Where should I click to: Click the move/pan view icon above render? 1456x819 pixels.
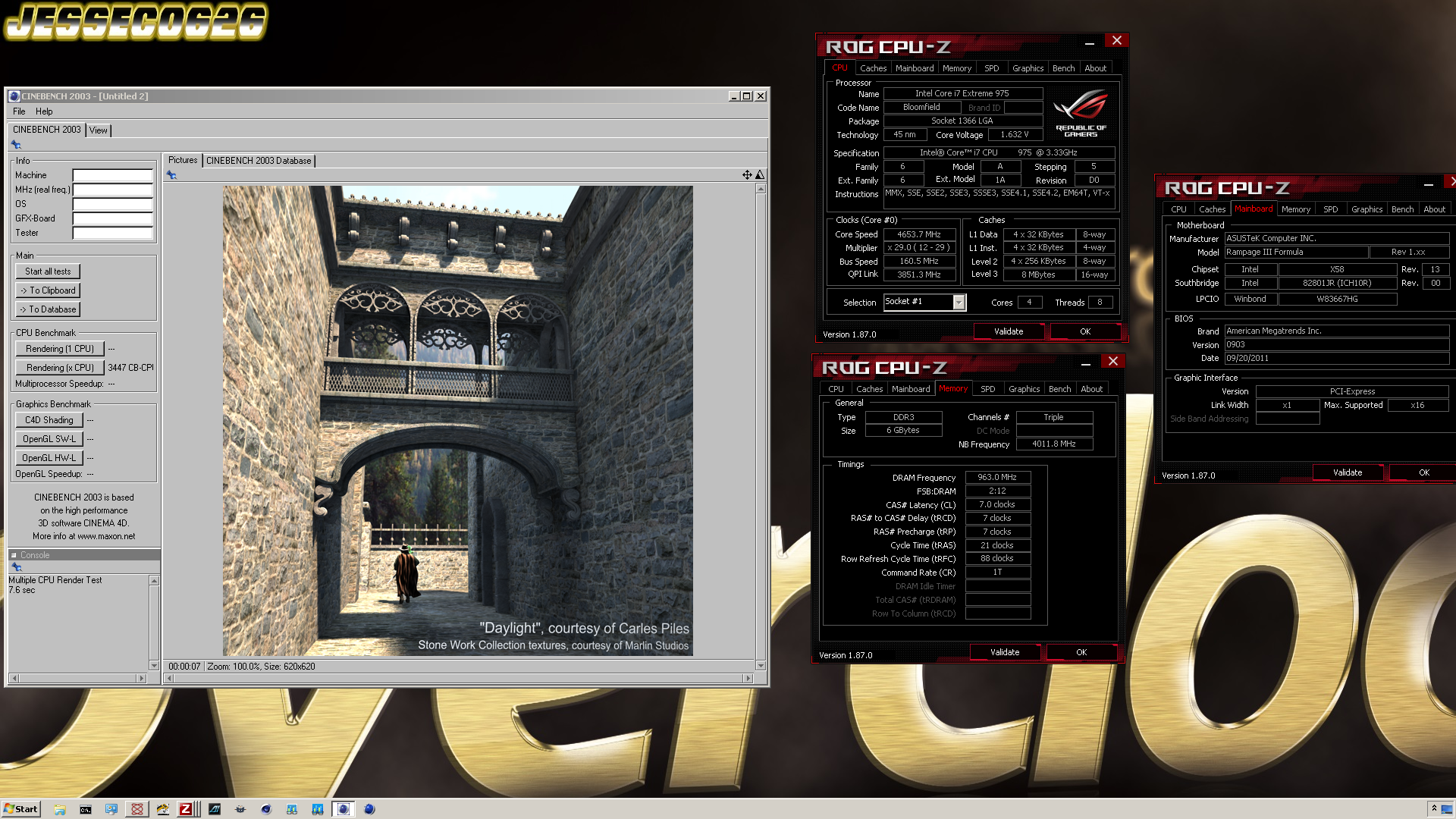coord(747,175)
